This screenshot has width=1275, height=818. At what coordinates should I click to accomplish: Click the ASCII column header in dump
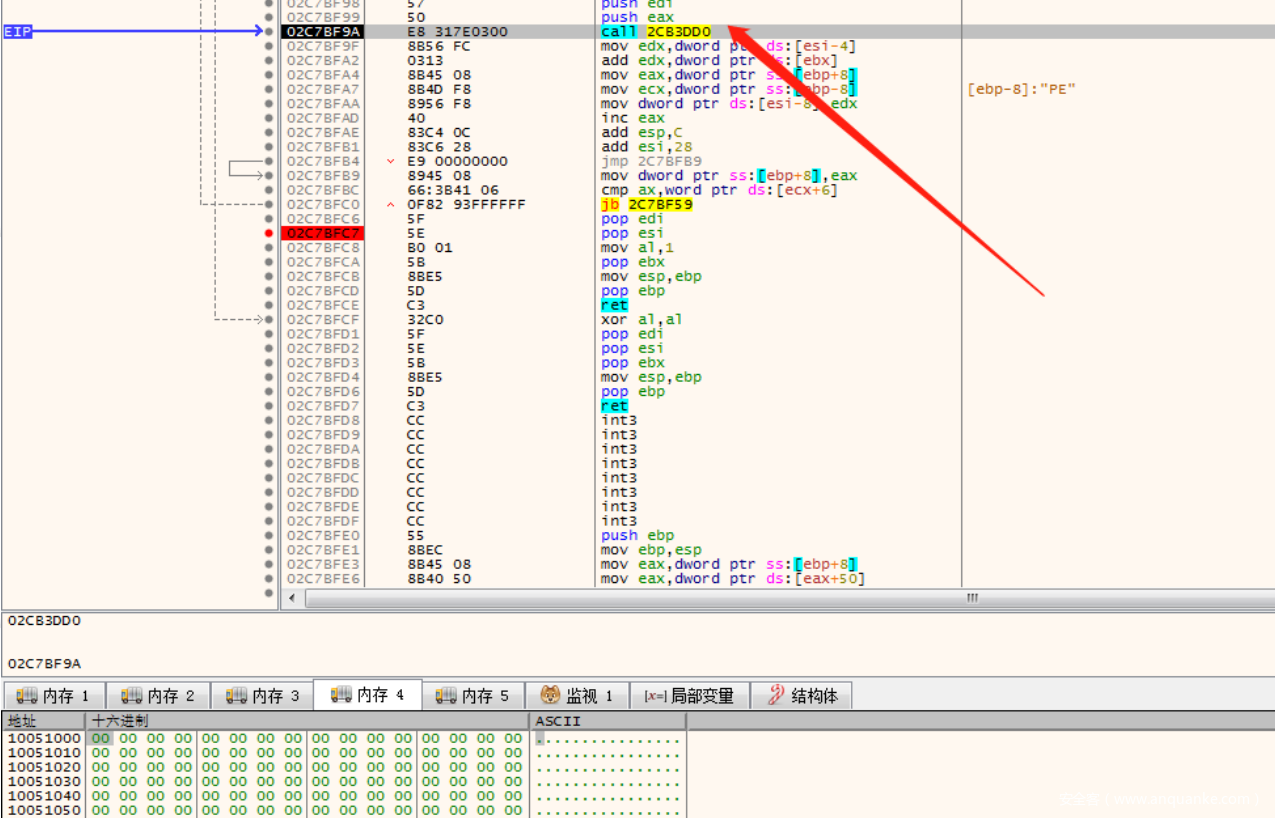(x=558, y=721)
